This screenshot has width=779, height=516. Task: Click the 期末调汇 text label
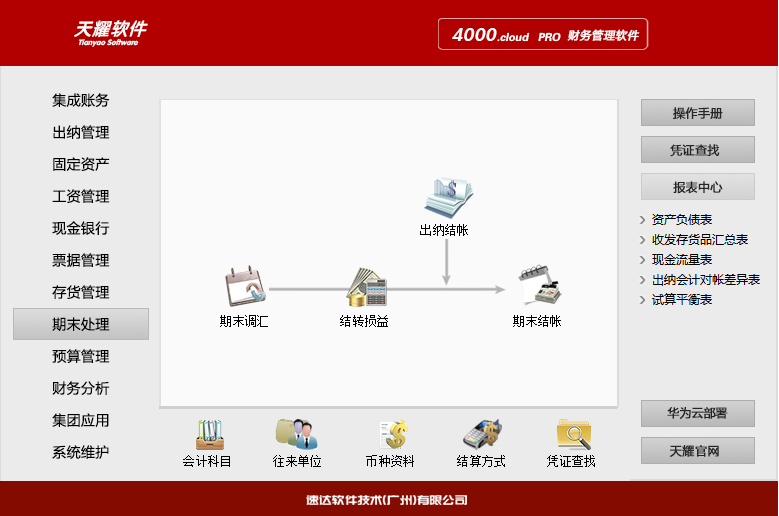coord(244,321)
